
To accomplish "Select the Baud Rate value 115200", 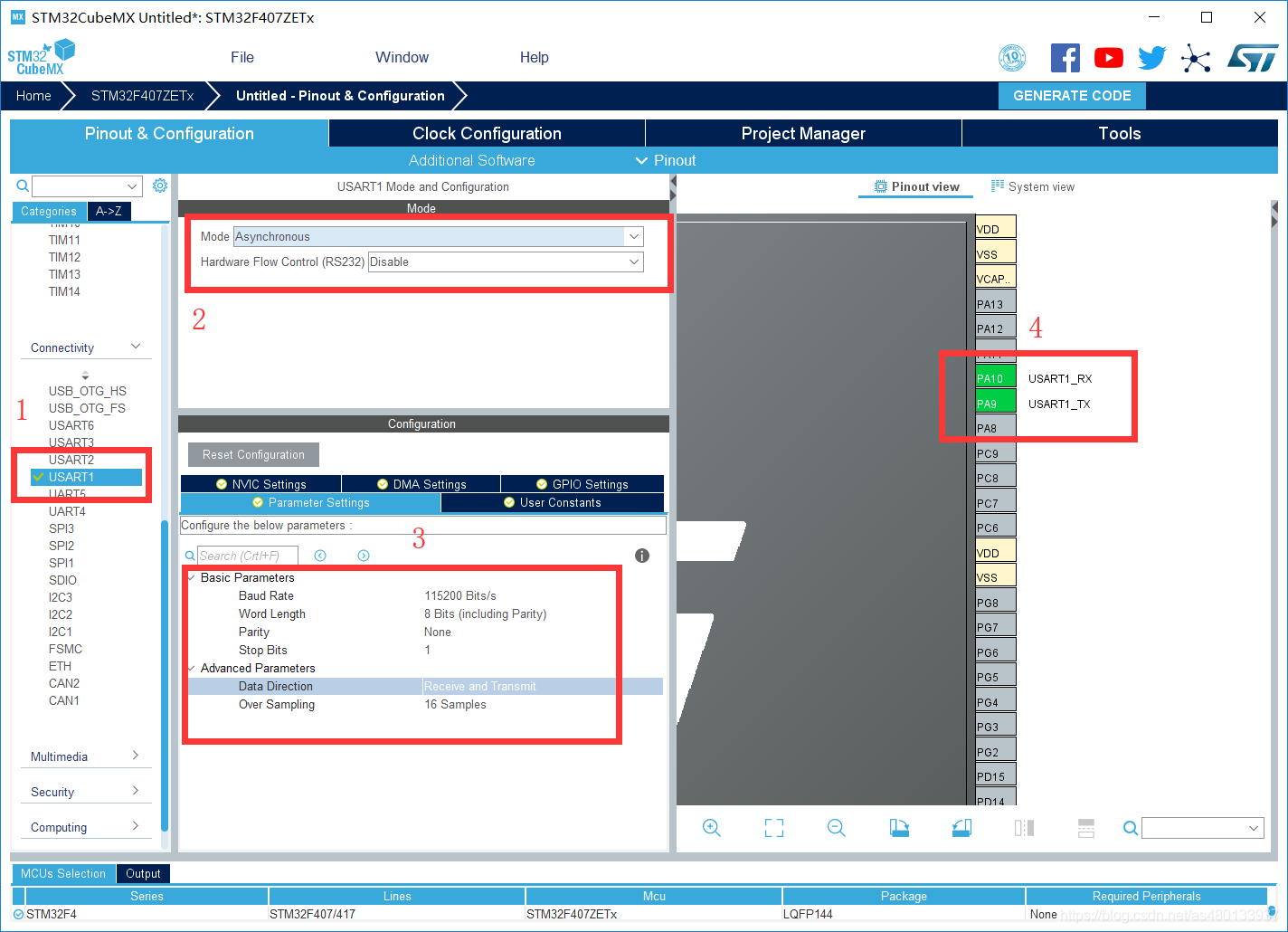I will point(460,595).
